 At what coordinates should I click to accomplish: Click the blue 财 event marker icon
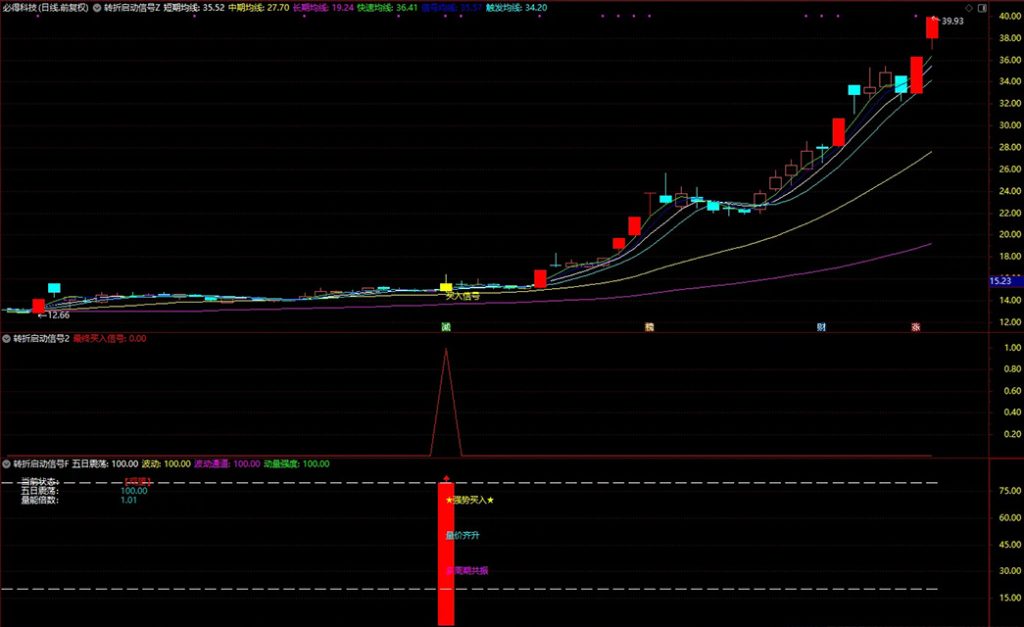[x=821, y=327]
